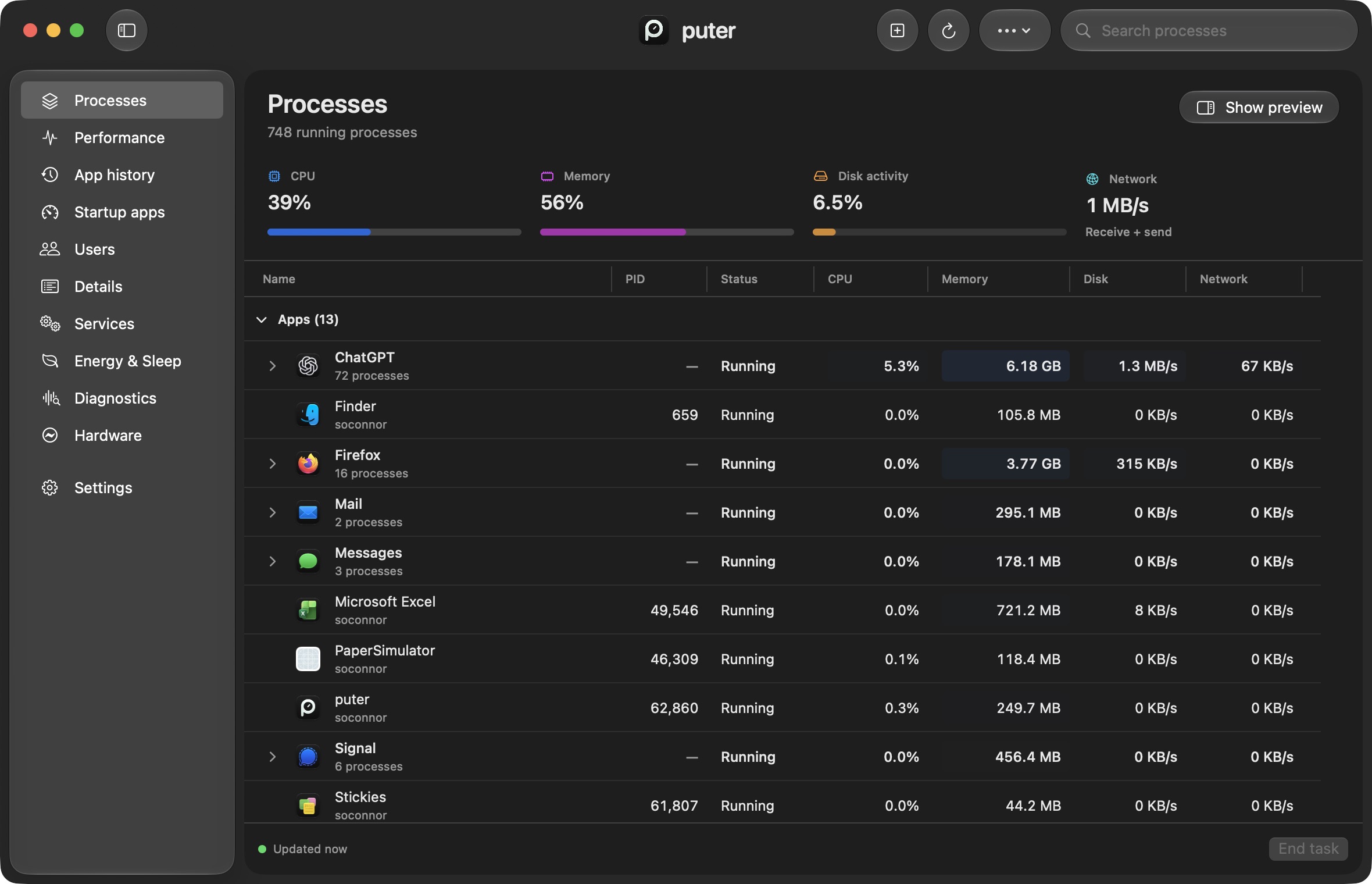Click the new task plus icon
Image resolution: width=1372 pixels, height=884 pixels.
pos(897,30)
